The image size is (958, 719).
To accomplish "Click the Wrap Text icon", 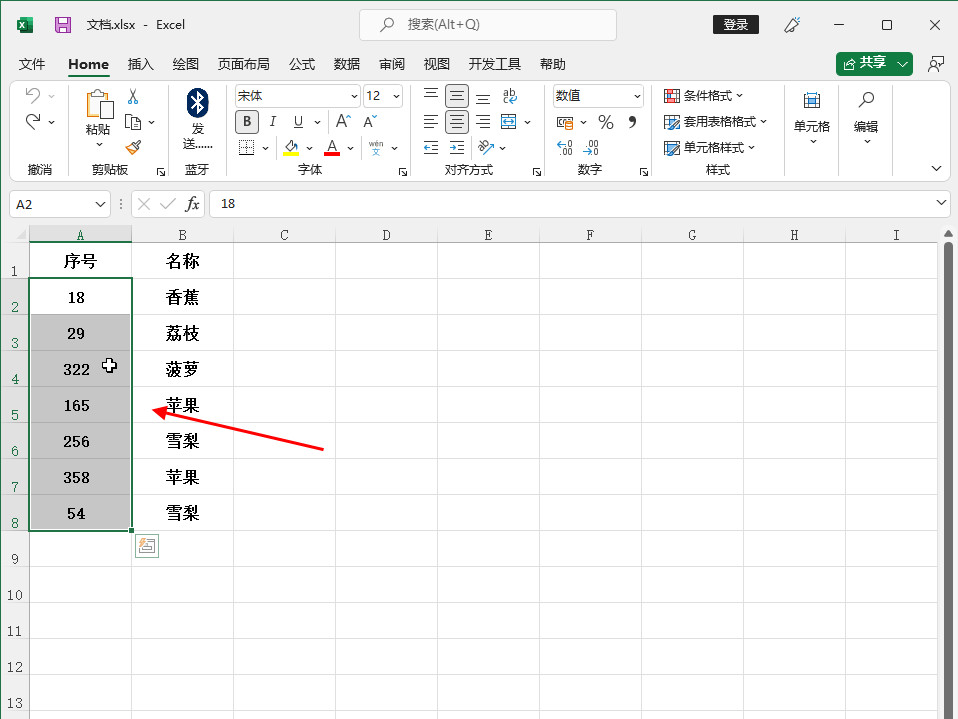I will click(510, 96).
